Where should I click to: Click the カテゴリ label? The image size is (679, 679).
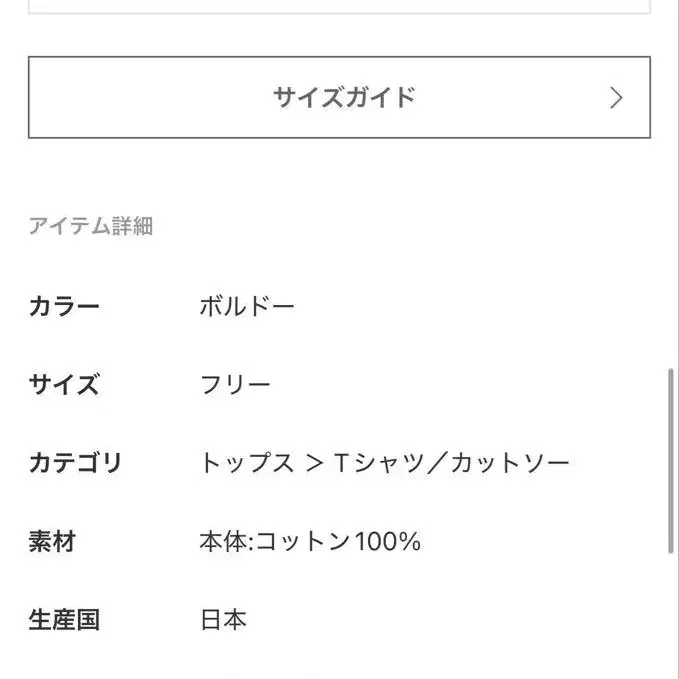point(75,463)
